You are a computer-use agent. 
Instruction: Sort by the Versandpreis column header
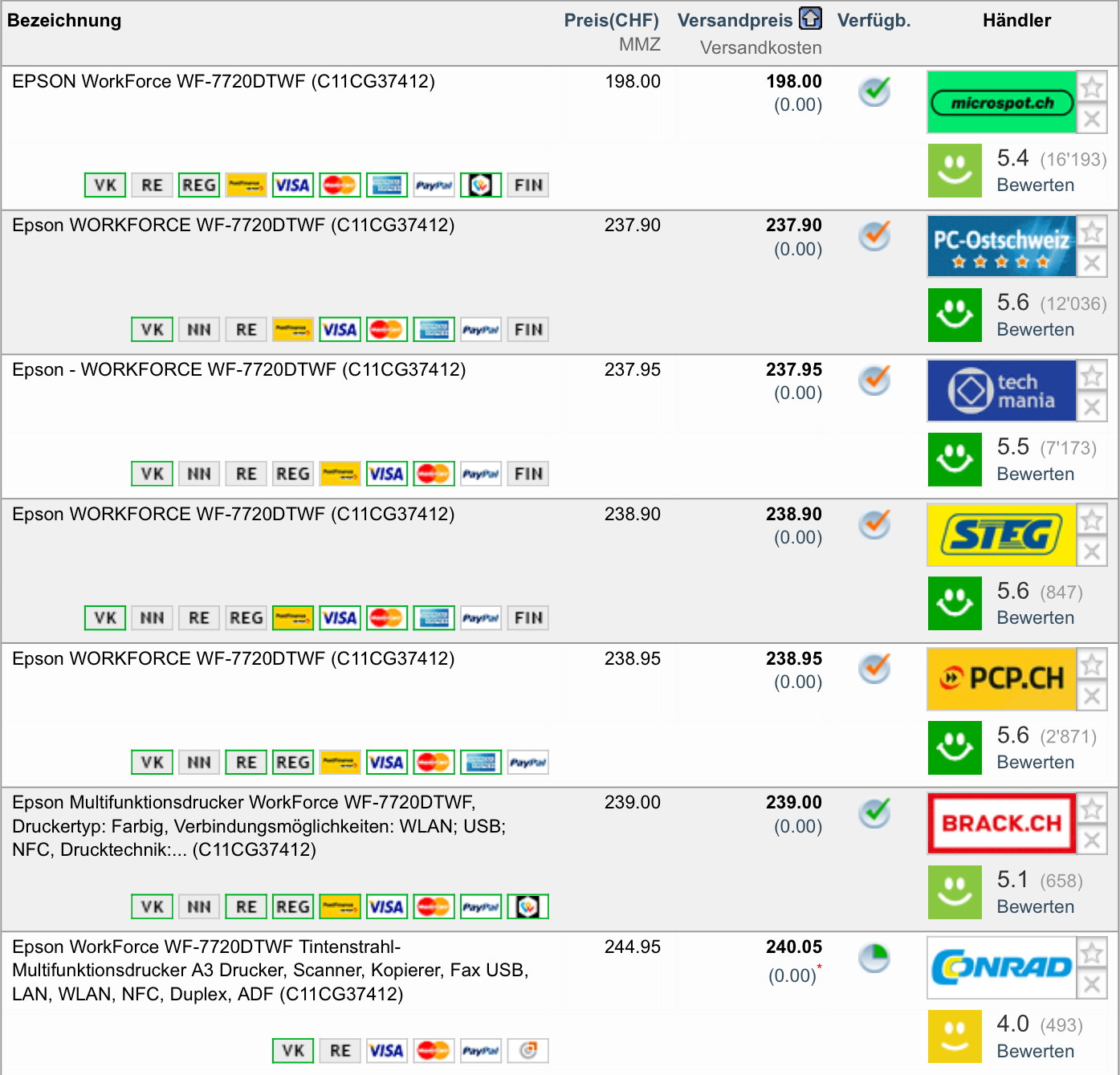tap(735, 21)
